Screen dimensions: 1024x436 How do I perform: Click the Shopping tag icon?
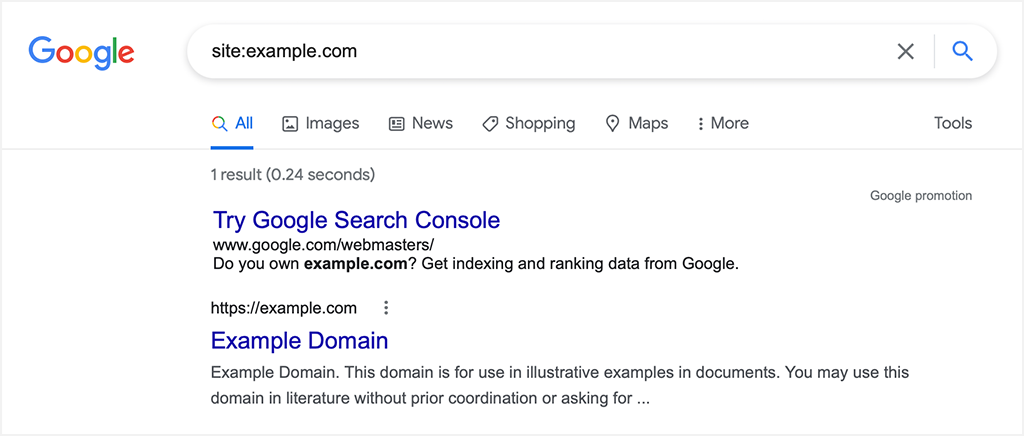click(490, 123)
